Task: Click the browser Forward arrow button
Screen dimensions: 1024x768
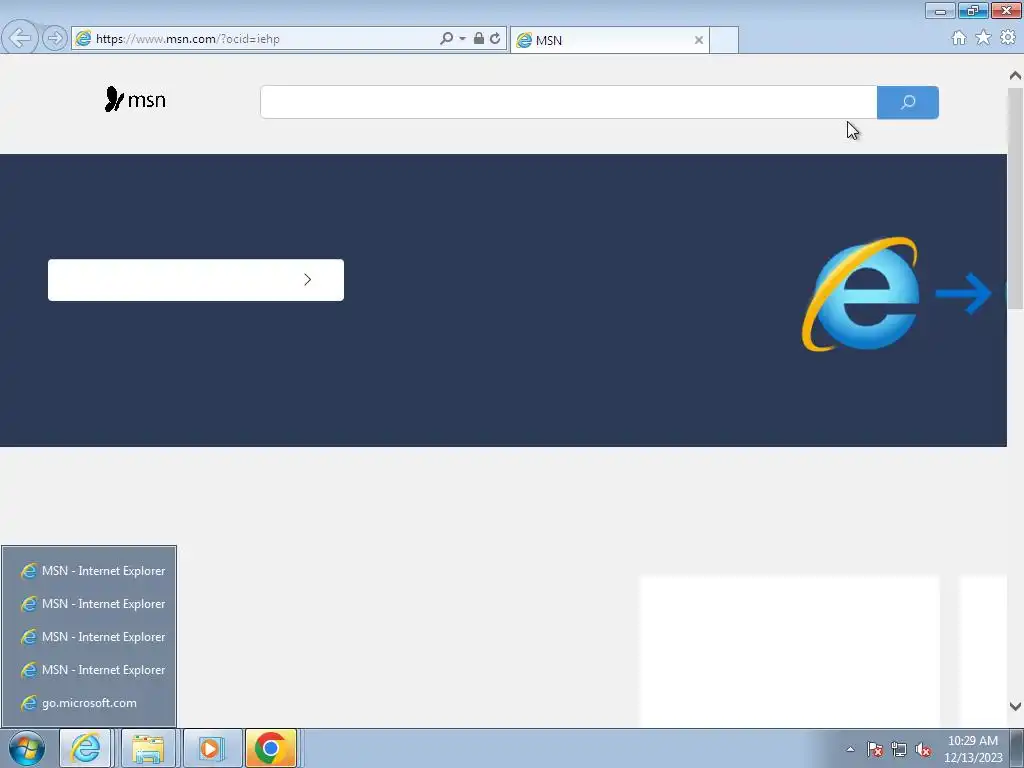Action: pos(55,39)
